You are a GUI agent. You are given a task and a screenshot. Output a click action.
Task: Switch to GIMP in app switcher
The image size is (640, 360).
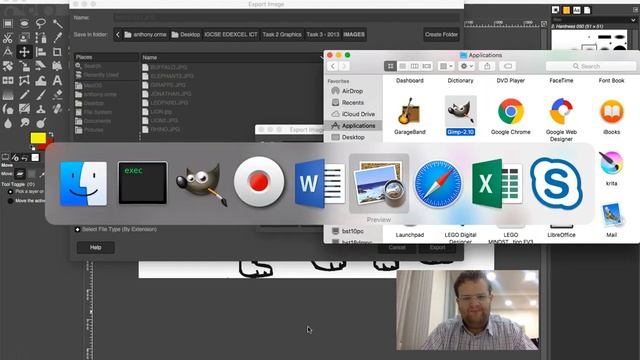[x=201, y=183]
